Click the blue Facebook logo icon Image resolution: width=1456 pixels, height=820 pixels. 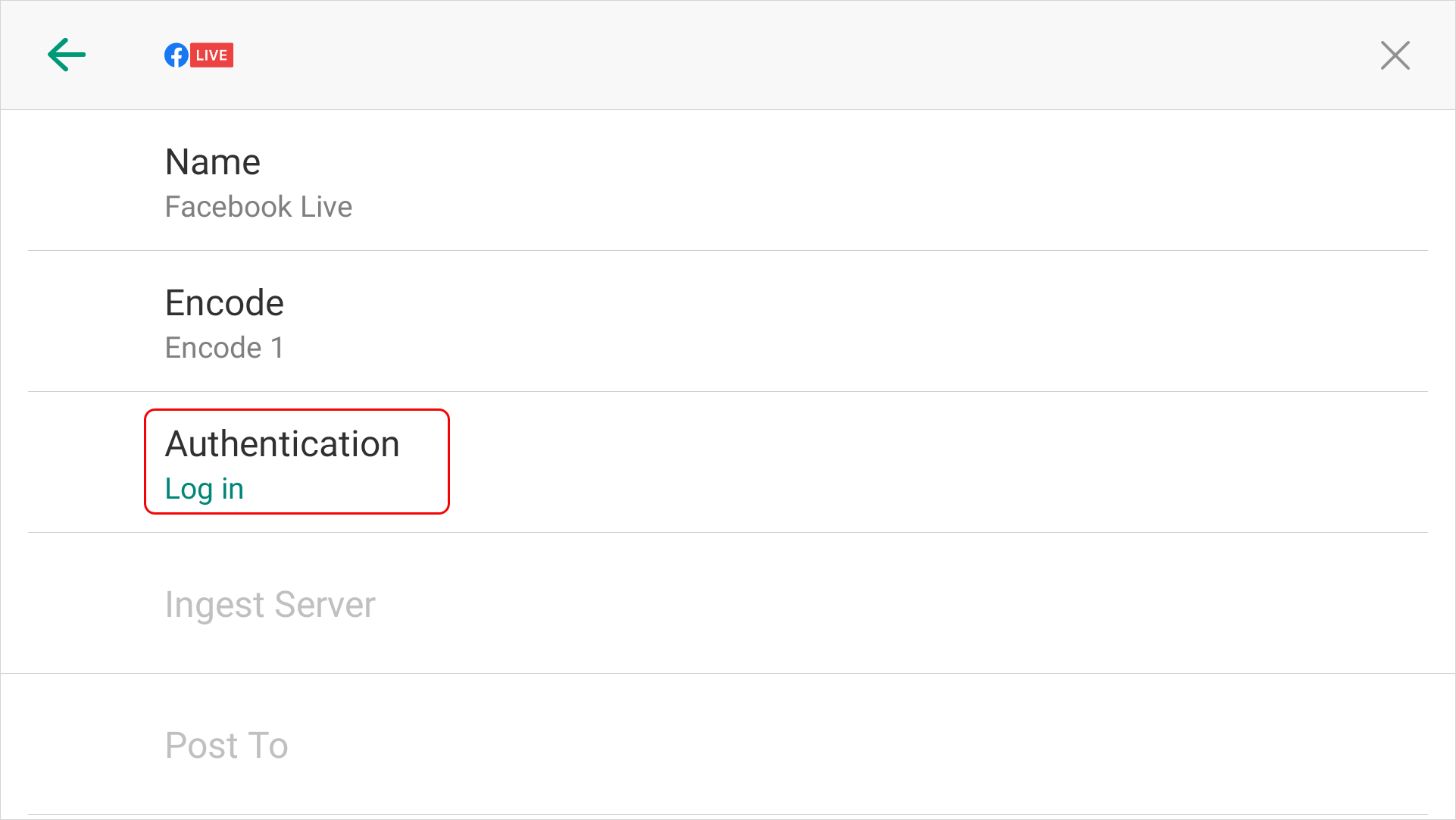[177, 55]
